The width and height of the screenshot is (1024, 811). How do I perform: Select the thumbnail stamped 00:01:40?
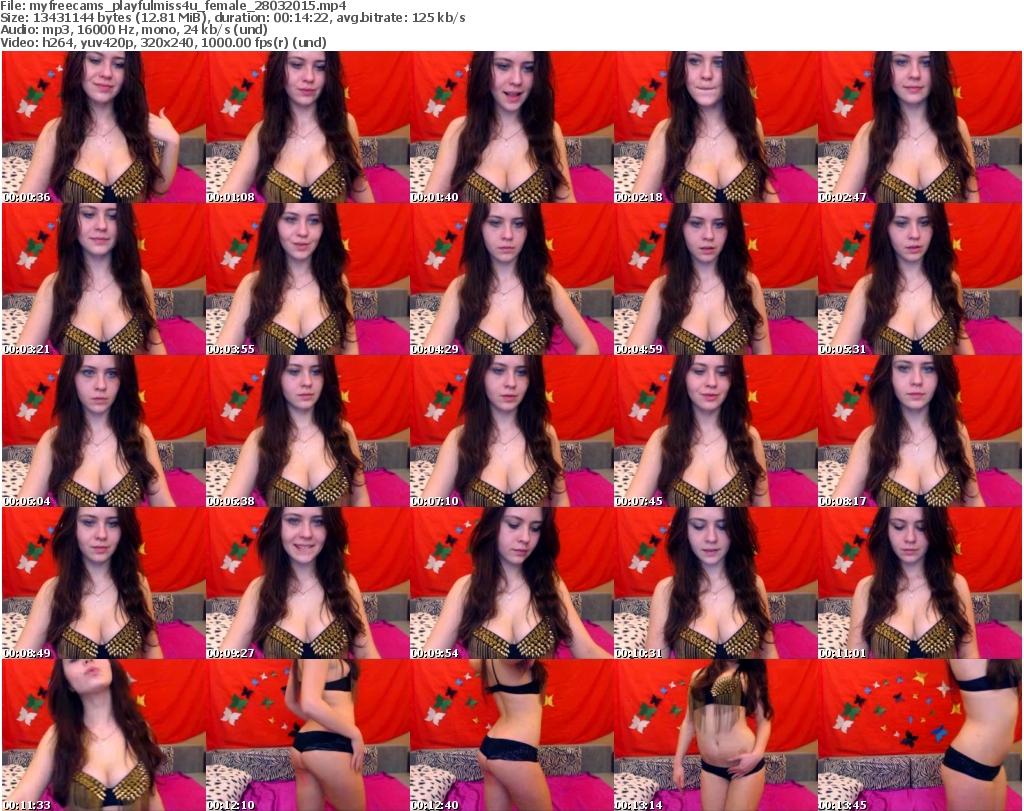click(x=511, y=127)
